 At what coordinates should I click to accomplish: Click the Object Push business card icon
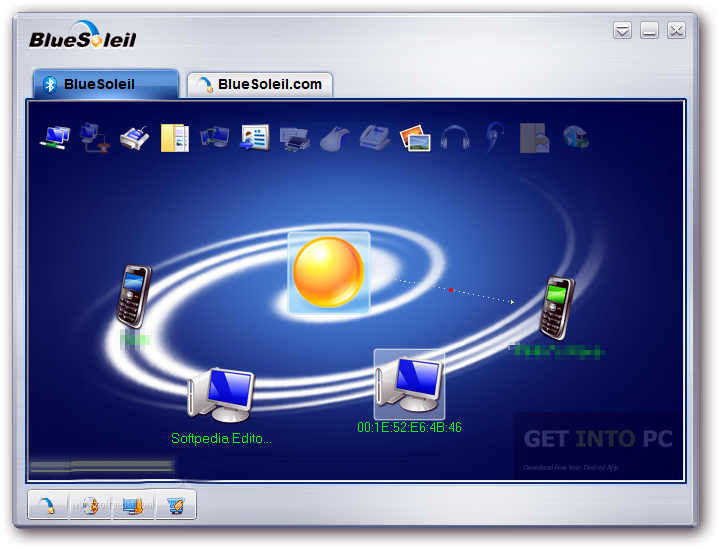pyautogui.click(x=254, y=138)
